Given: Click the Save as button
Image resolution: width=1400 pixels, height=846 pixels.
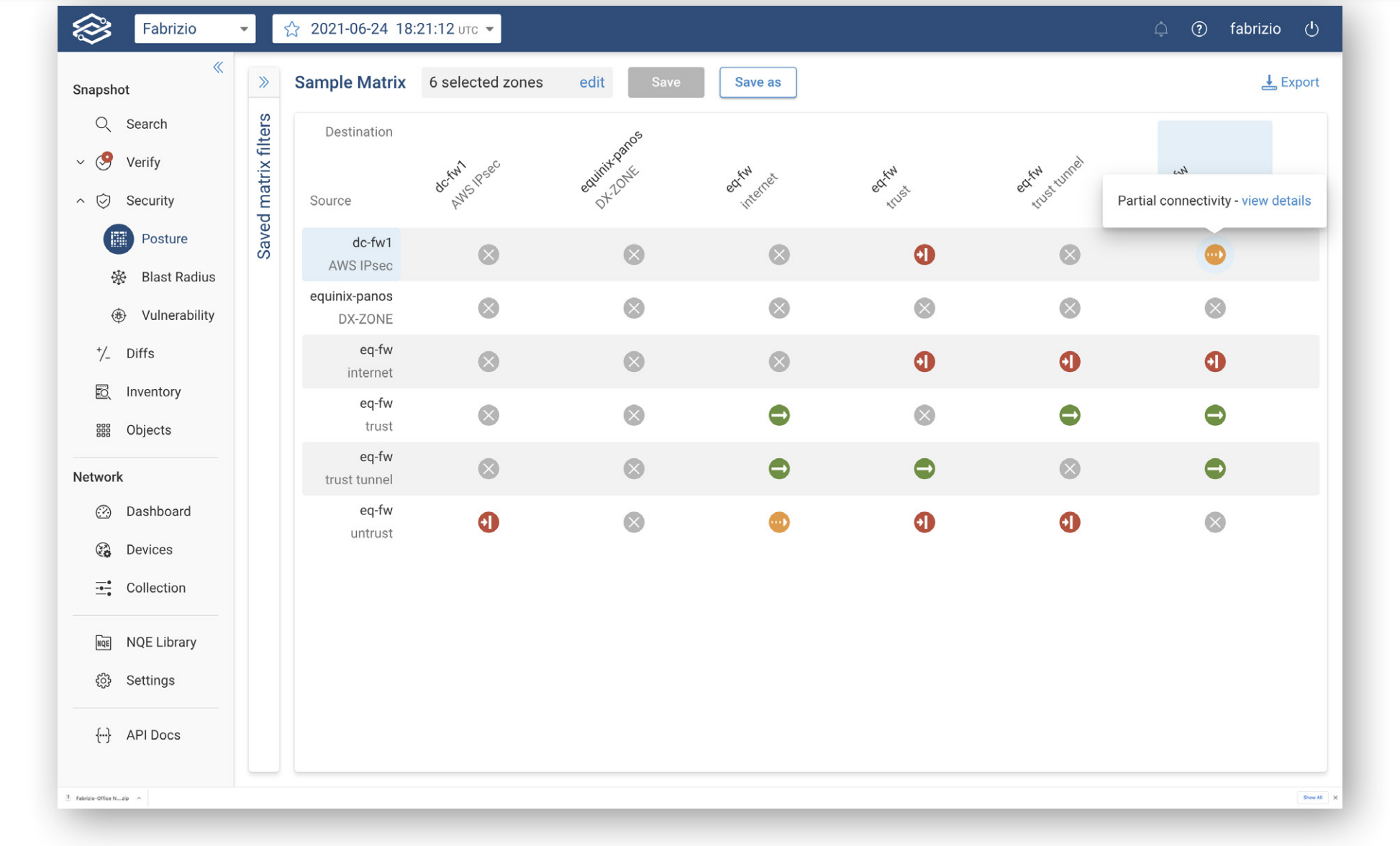Looking at the screenshot, I should pyautogui.click(x=757, y=82).
